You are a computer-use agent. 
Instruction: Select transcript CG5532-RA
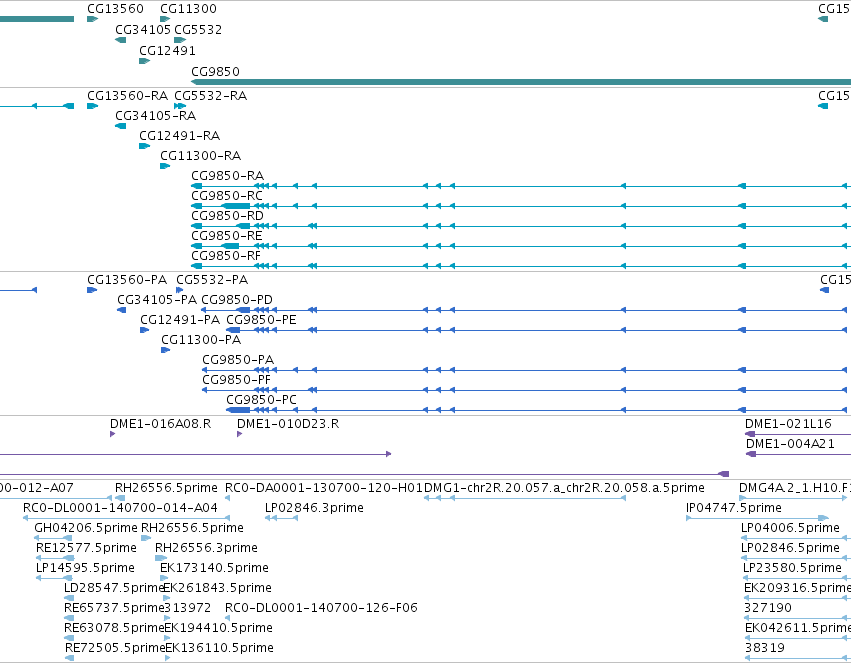[x=211, y=96]
